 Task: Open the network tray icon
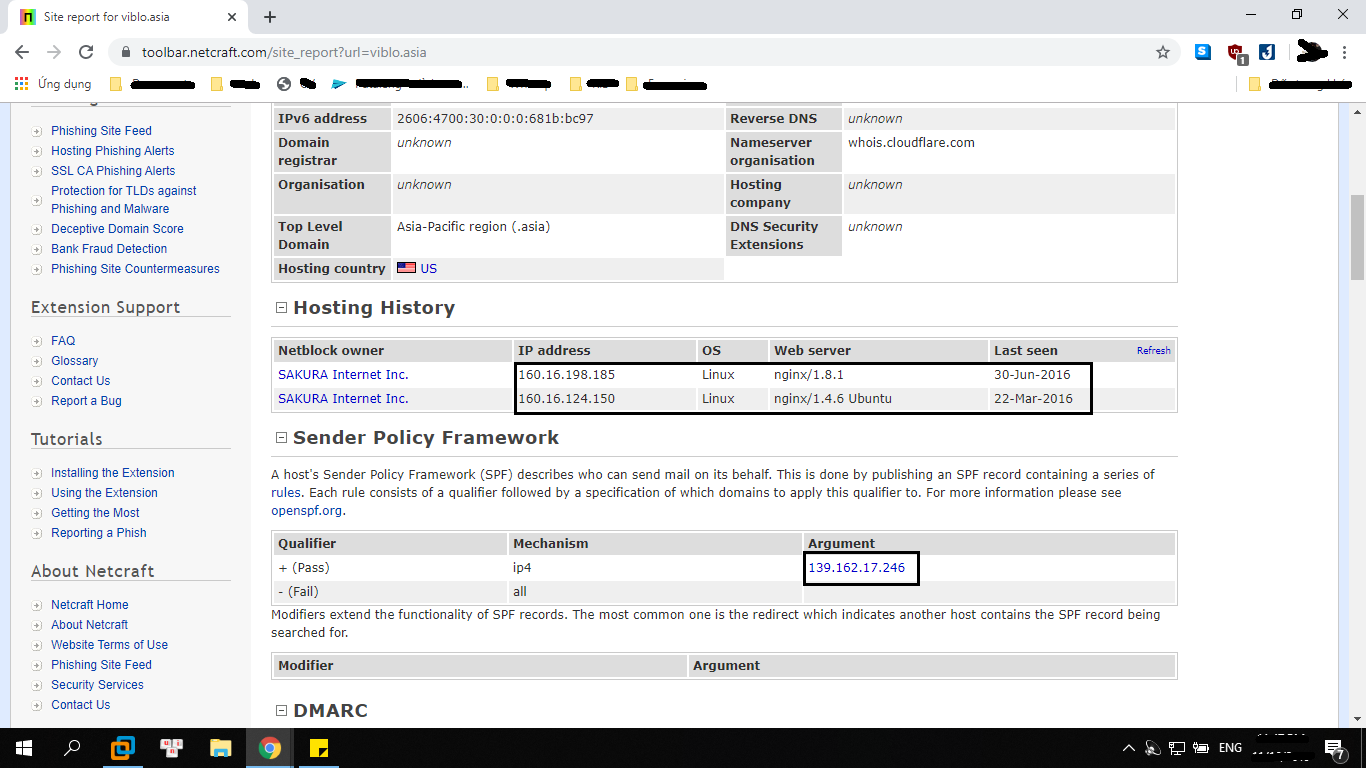pyautogui.click(x=1177, y=748)
